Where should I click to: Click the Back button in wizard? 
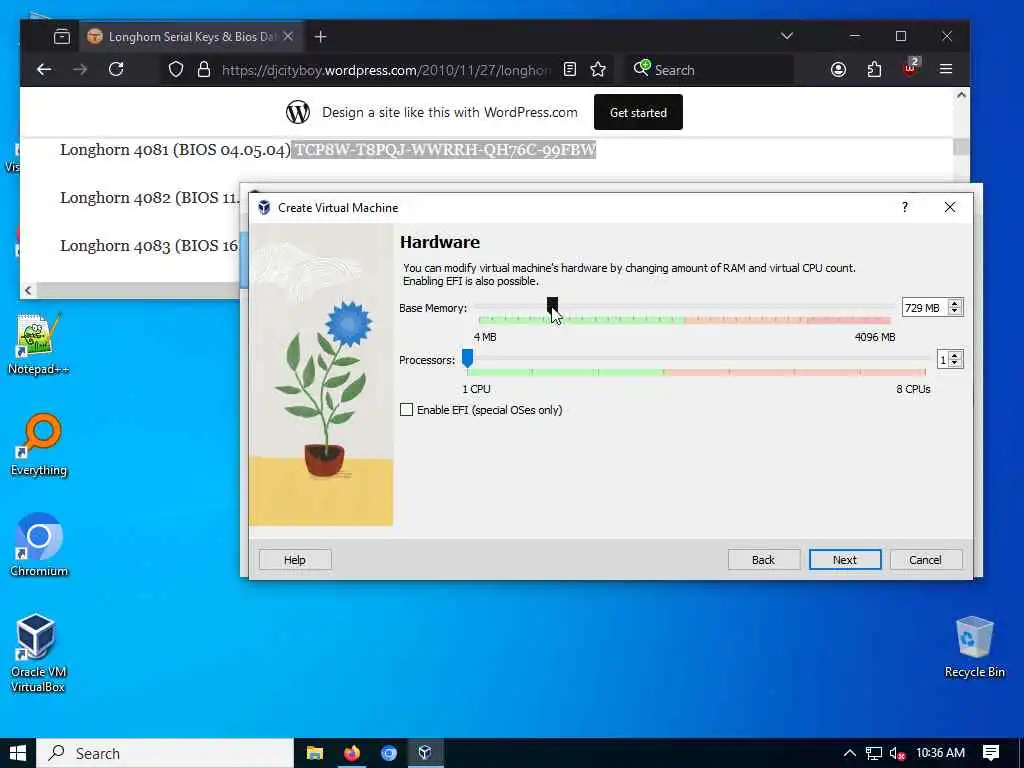click(x=763, y=560)
